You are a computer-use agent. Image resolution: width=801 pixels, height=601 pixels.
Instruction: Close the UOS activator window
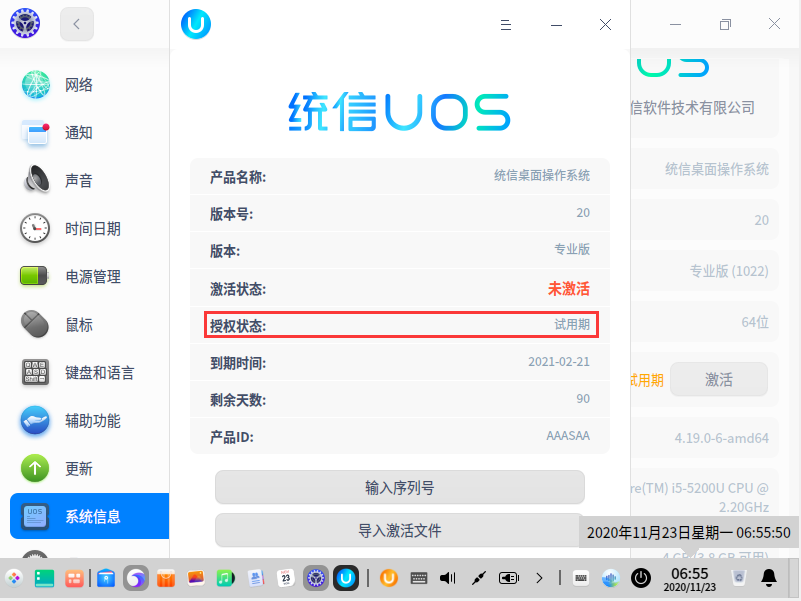tap(605, 25)
